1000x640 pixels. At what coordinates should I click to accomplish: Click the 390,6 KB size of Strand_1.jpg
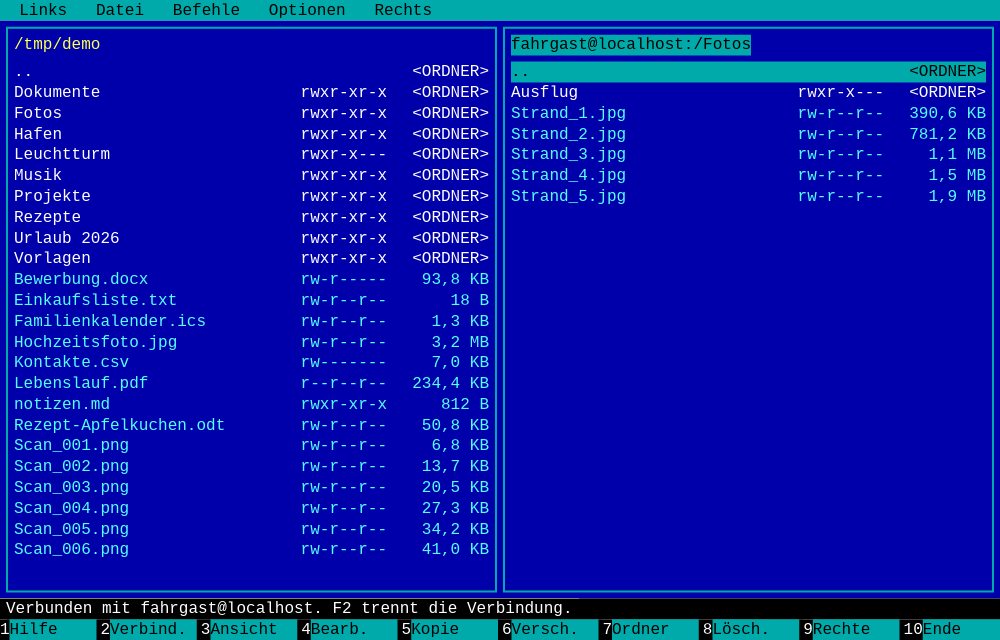[947, 113]
